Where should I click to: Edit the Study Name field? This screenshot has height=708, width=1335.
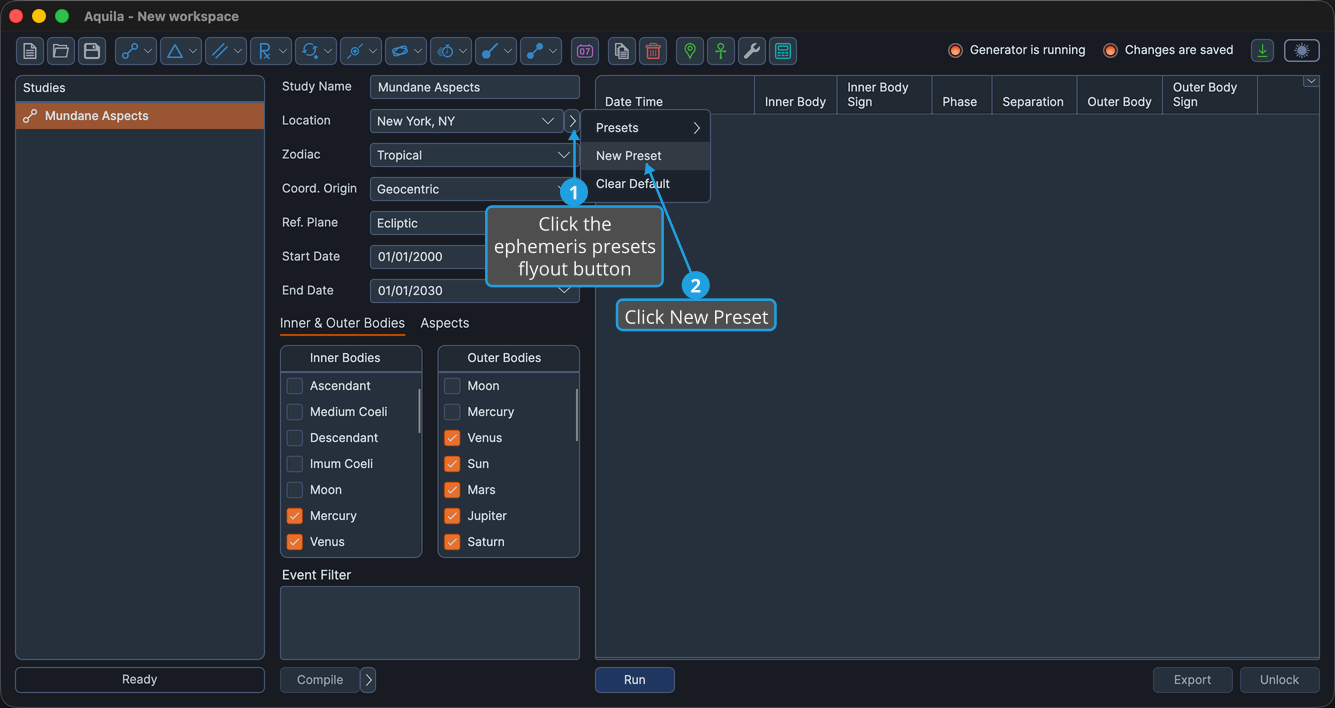click(x=474, y=87)
